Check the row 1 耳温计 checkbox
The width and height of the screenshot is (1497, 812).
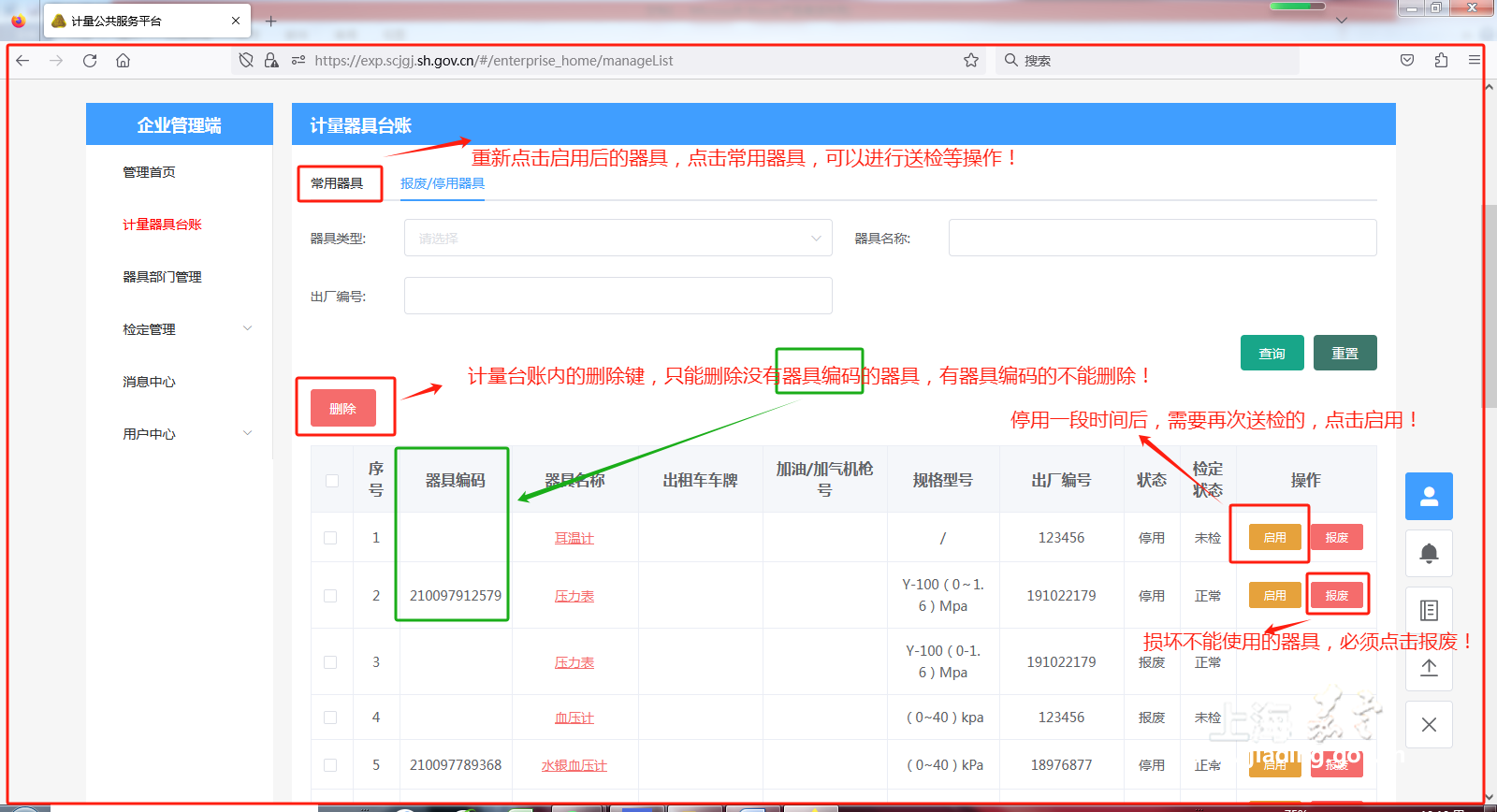(x=330, y=538)
